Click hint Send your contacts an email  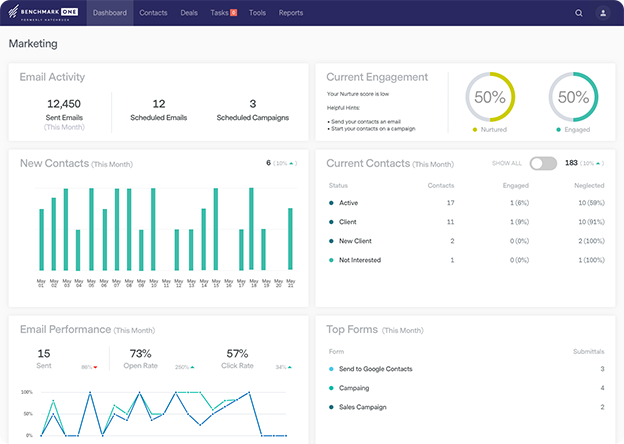click(x=364, y=122)
